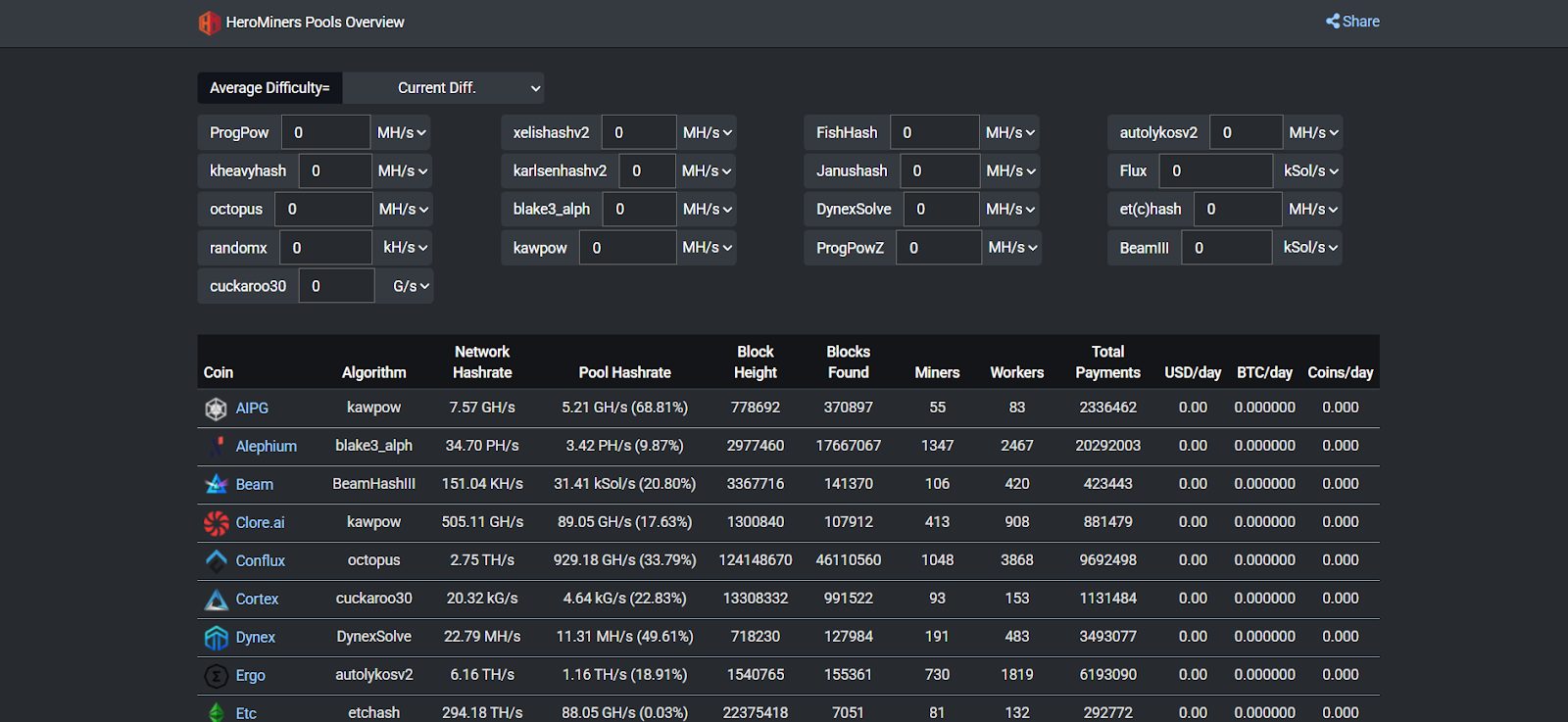Sort by BTC/day column header
Image resolution: width=1568 pixels, height=722 pixels.
[x=1264, y=372]
